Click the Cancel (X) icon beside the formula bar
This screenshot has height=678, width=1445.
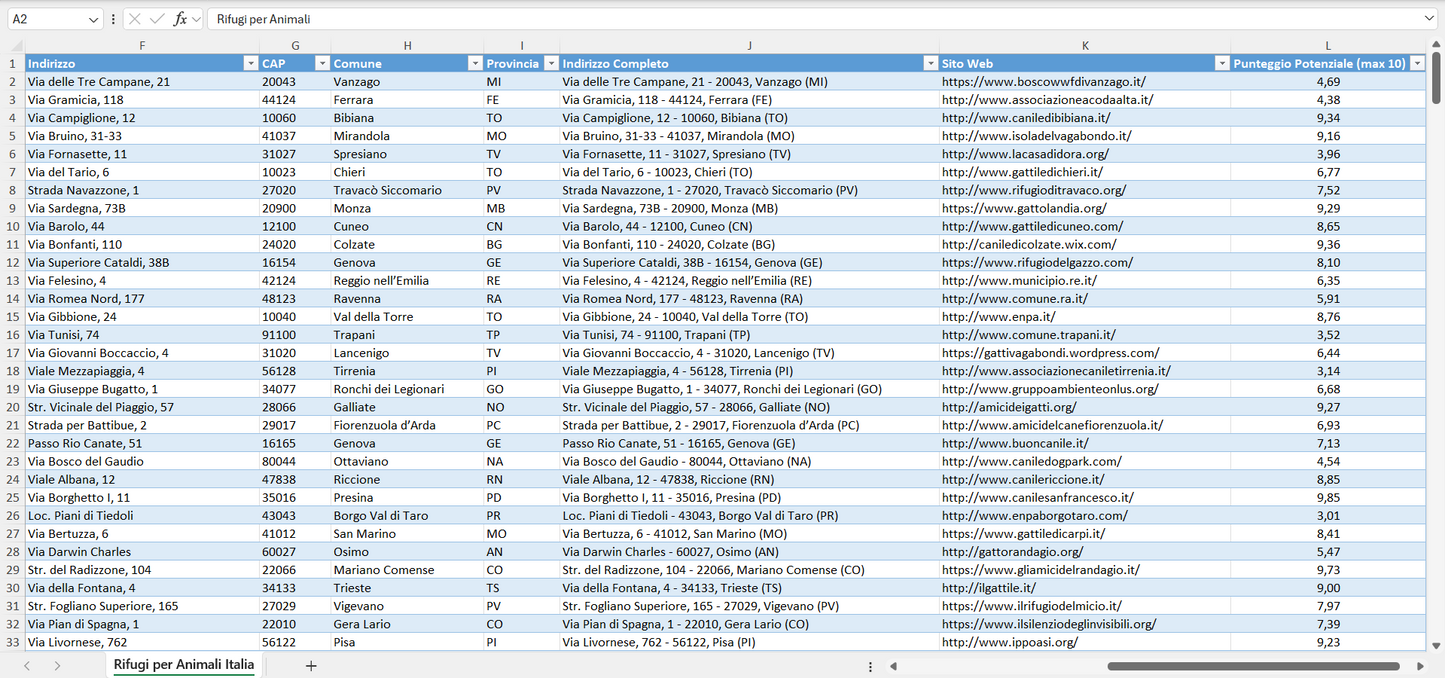[x=135, y=18]
